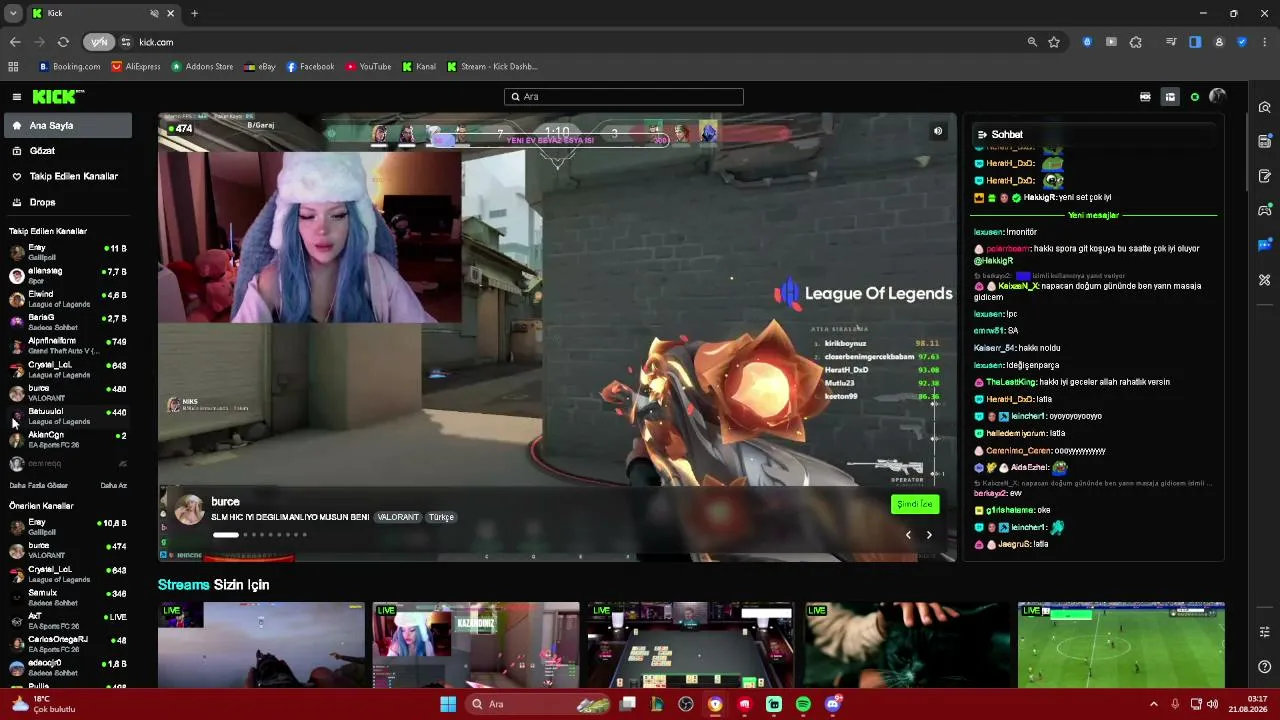This screenshot has width=1280, height=720.
Task: Collapse list with Daha Az
Action: (113, 486)
